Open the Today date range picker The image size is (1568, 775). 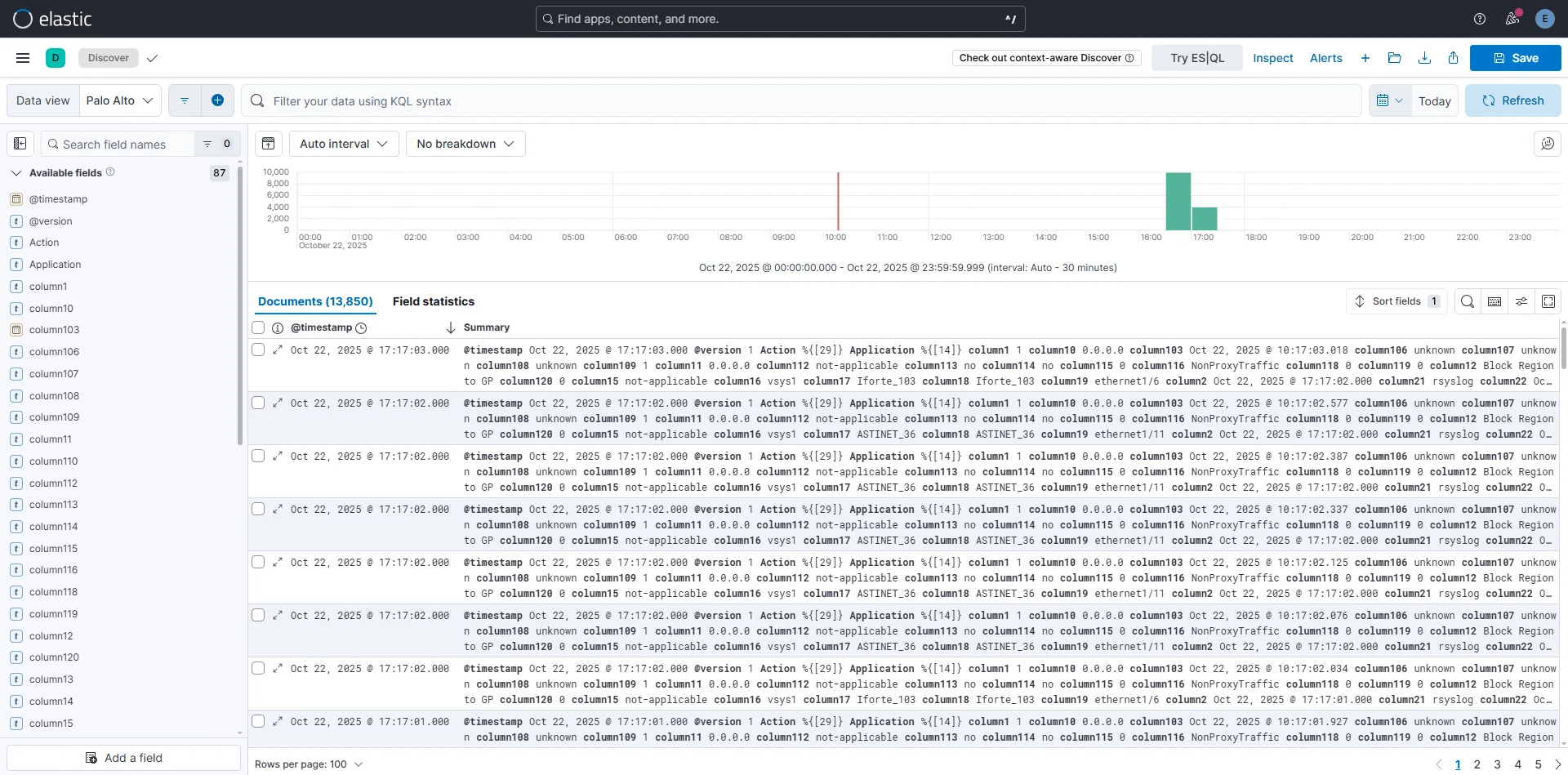tap(1435, 101)
